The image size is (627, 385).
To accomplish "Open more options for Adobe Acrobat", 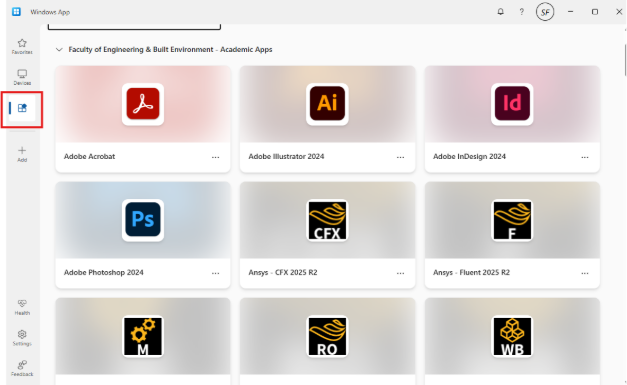I will (216, 157).
